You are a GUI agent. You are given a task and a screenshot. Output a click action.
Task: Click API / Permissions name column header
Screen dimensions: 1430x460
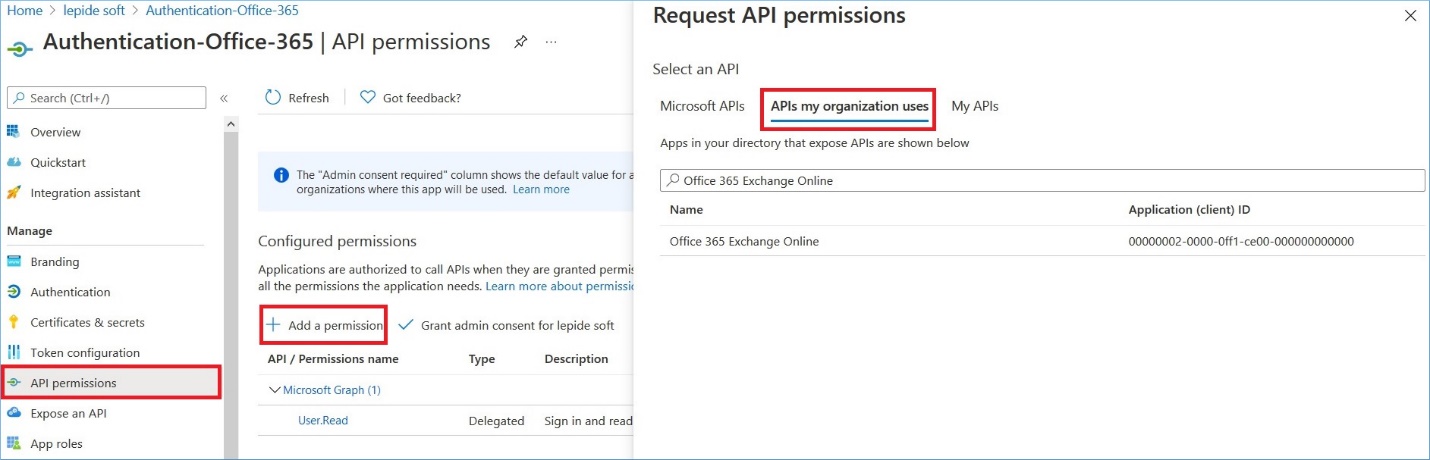coord(333,359)
